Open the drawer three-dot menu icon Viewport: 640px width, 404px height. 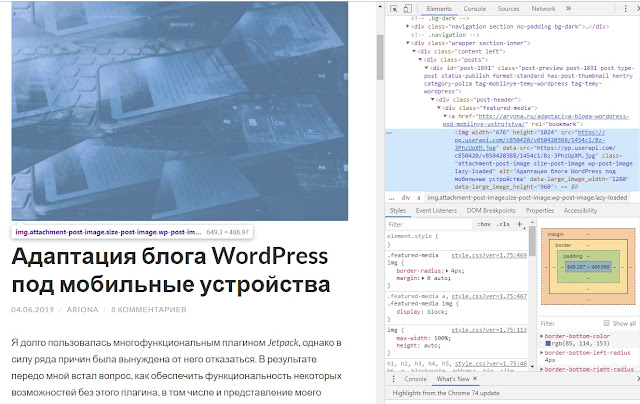(x=394, y=379)
